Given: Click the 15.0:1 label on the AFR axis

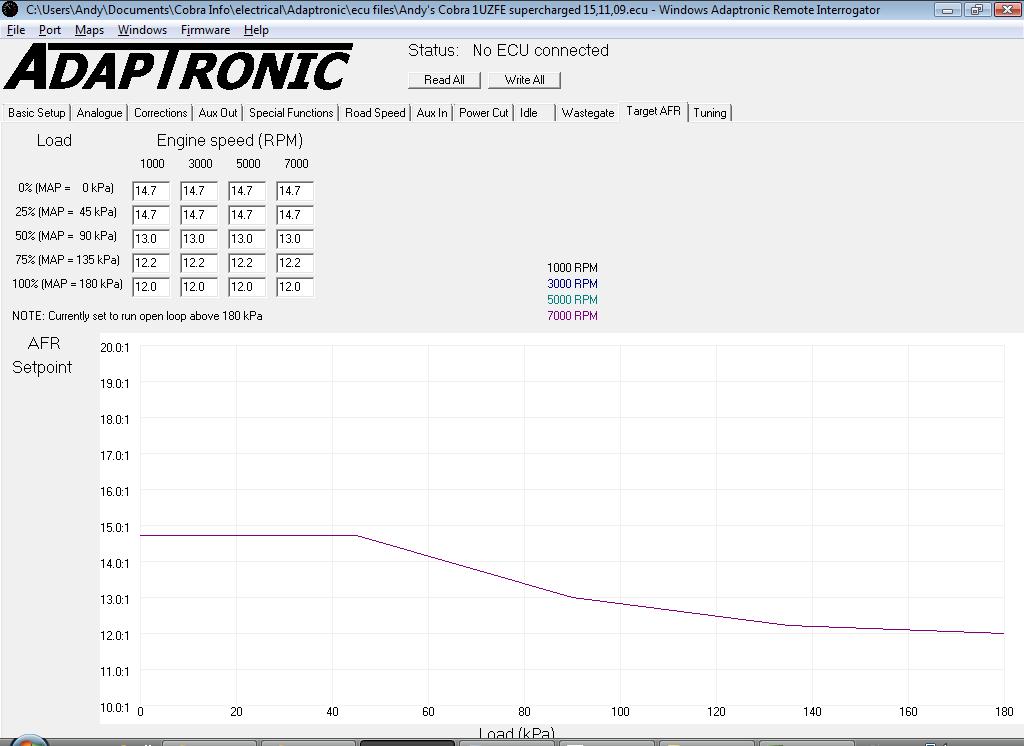Looking at the screenshot, I should pyautogui.click(x=115, y=527).
